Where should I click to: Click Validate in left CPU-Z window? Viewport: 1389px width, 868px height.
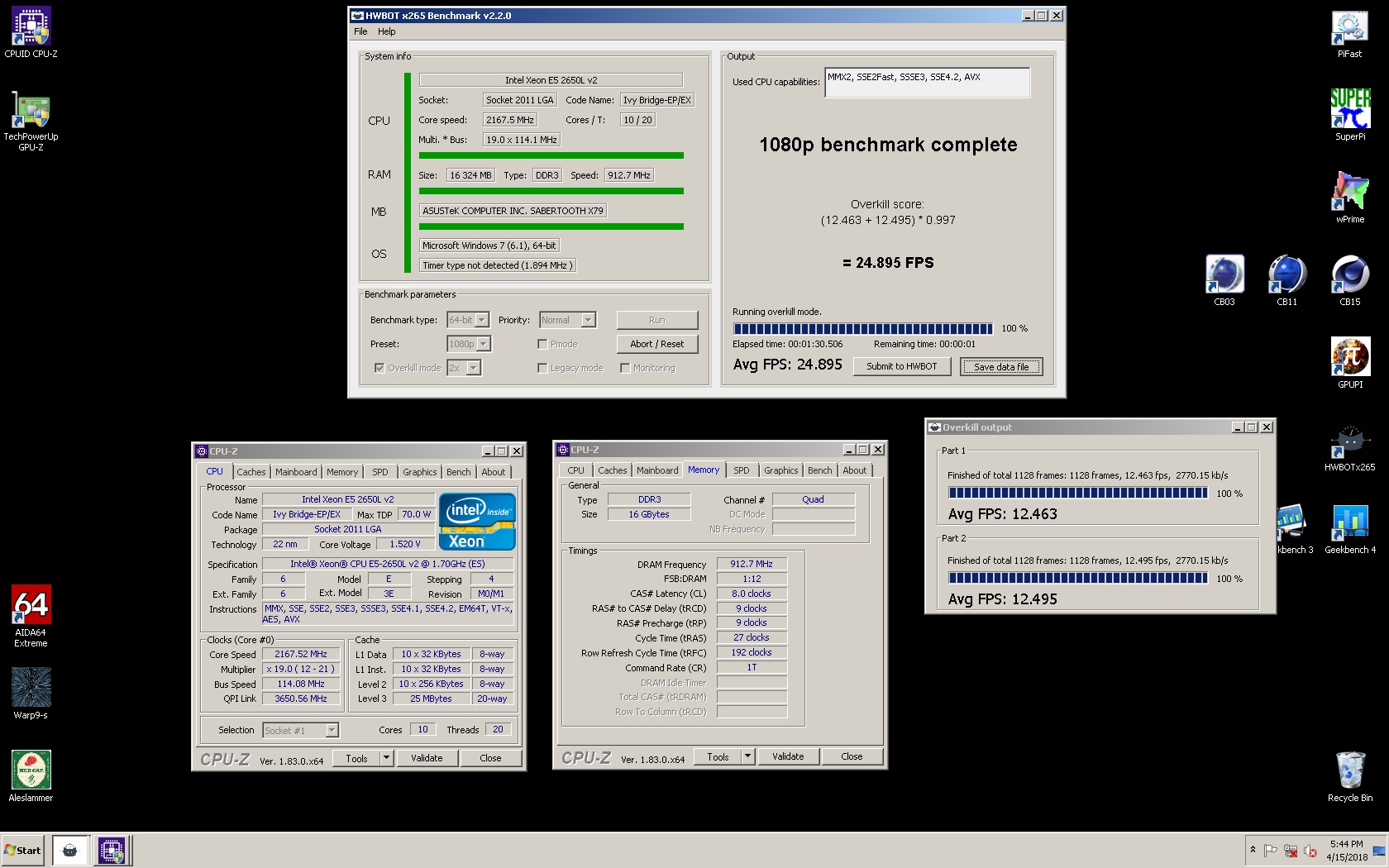[427, 758]
